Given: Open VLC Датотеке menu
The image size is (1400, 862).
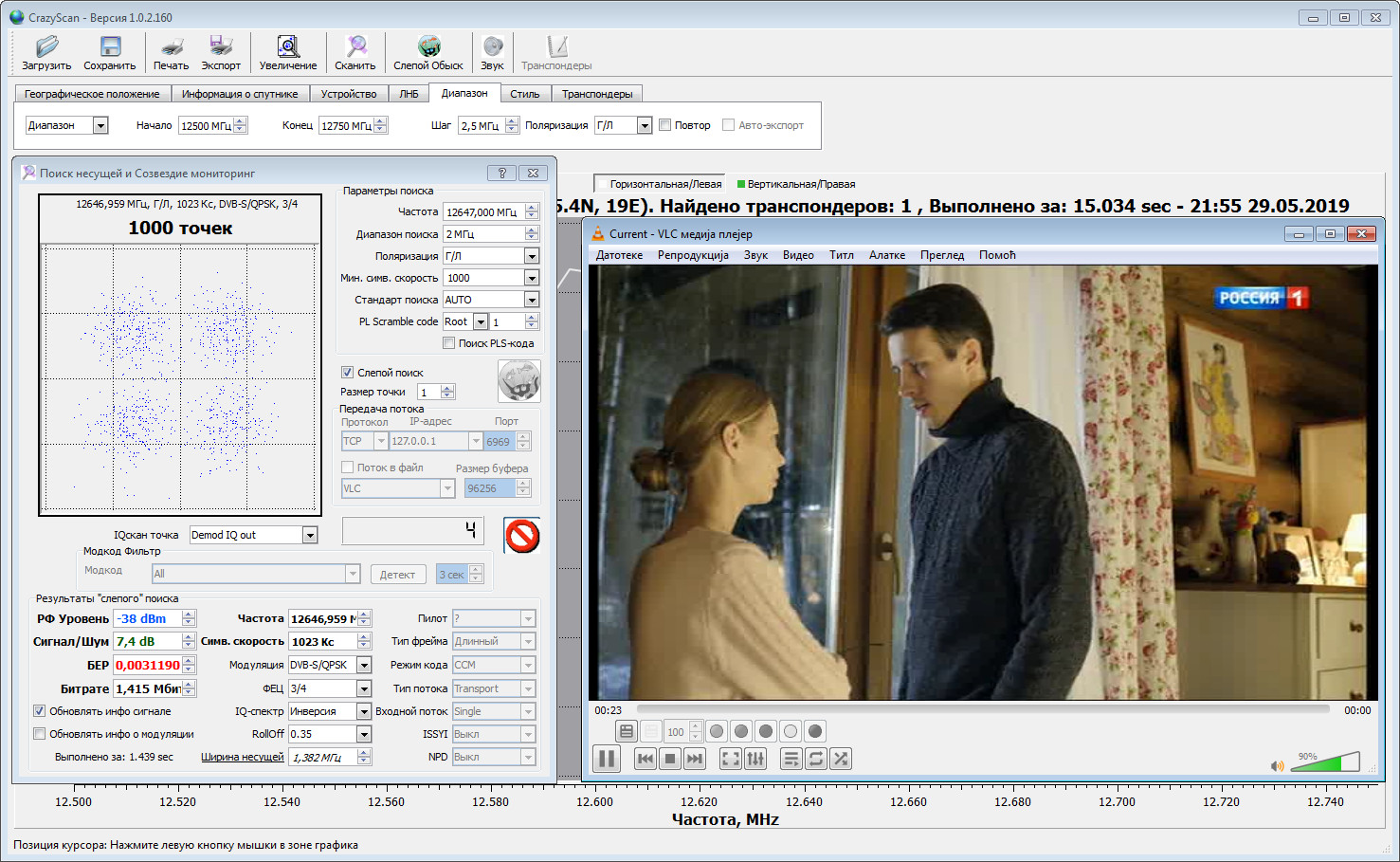Looking at the screenshot, I should pos(619,255).
